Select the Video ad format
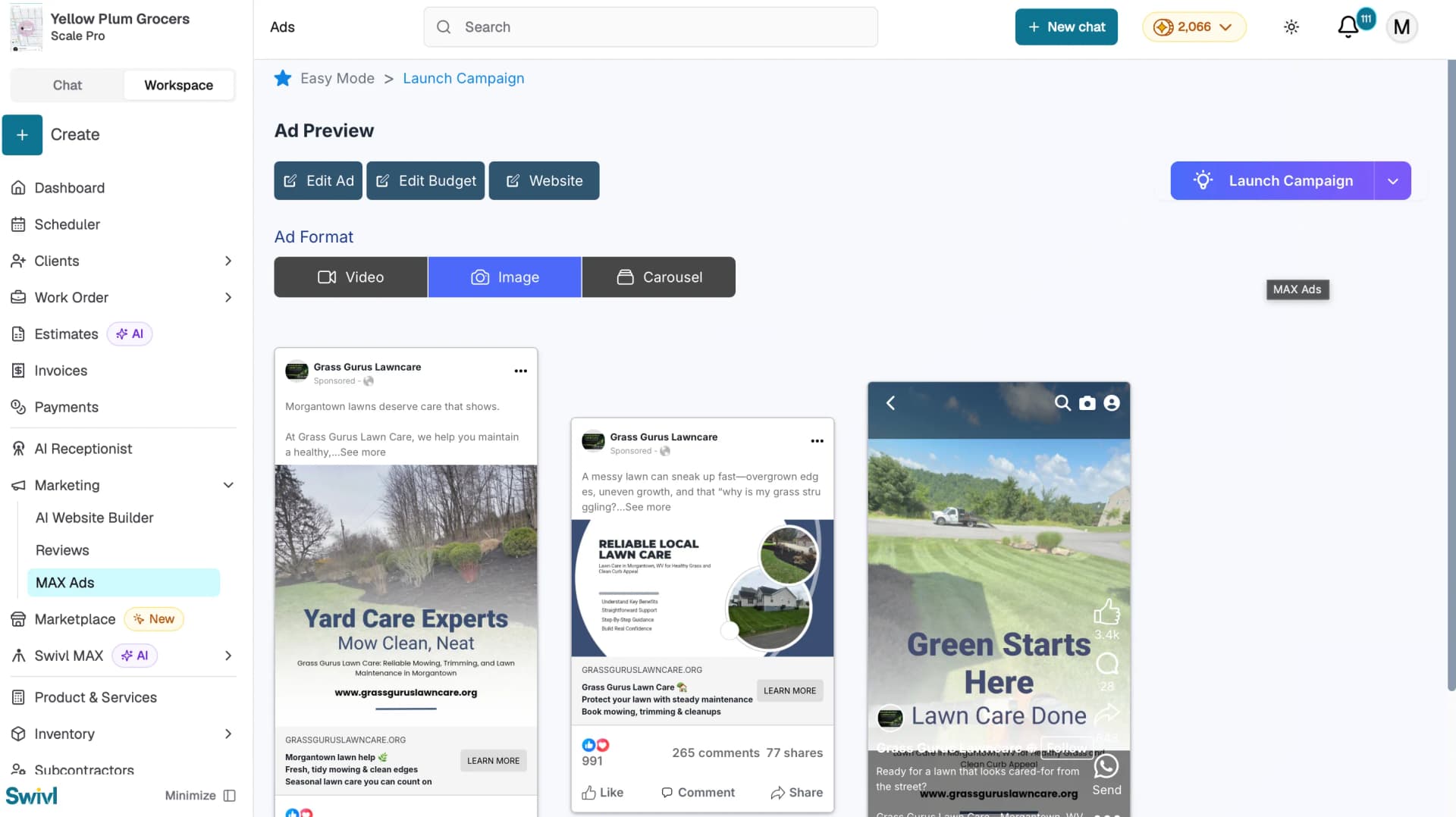The image size is (1456, 817). coord(351,277)
